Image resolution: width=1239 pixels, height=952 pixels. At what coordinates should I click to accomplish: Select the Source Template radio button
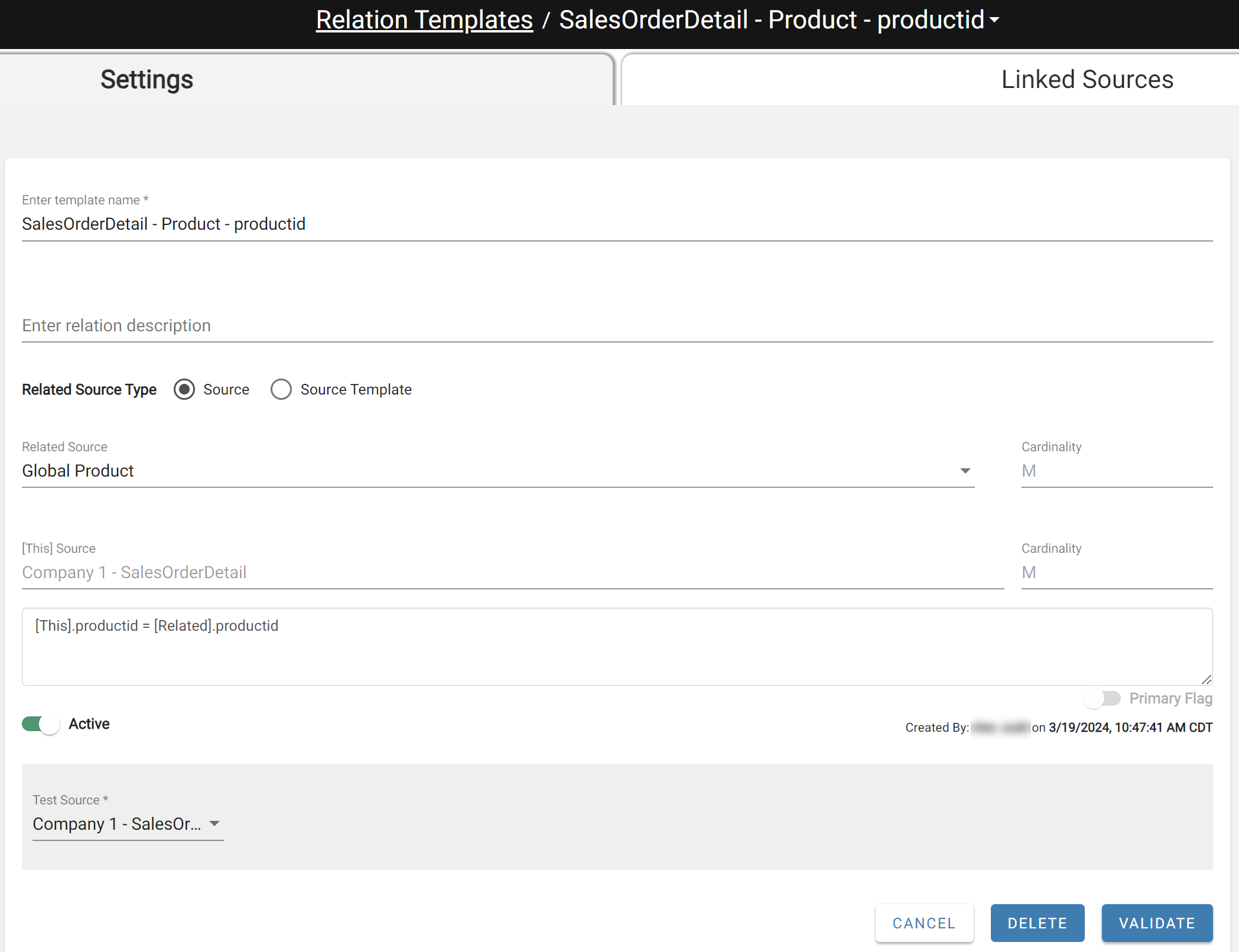point(281,390)
